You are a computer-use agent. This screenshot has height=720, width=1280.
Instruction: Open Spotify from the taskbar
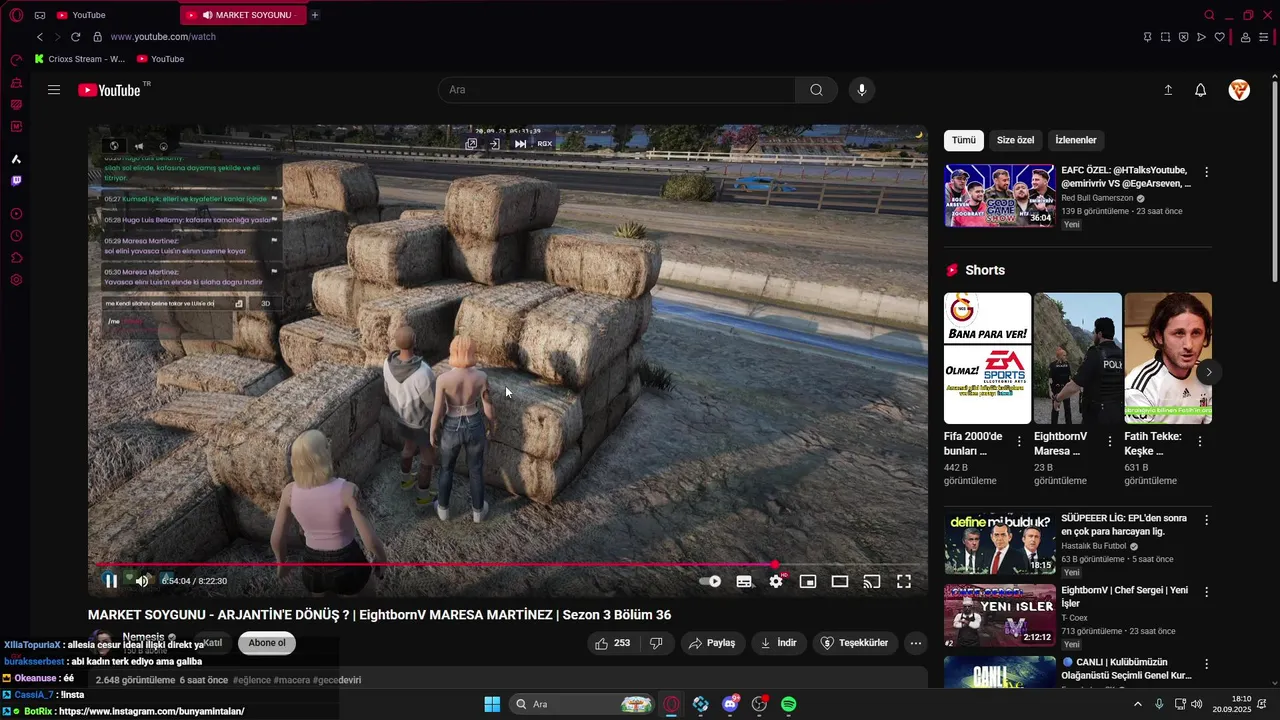click(788, 704)
